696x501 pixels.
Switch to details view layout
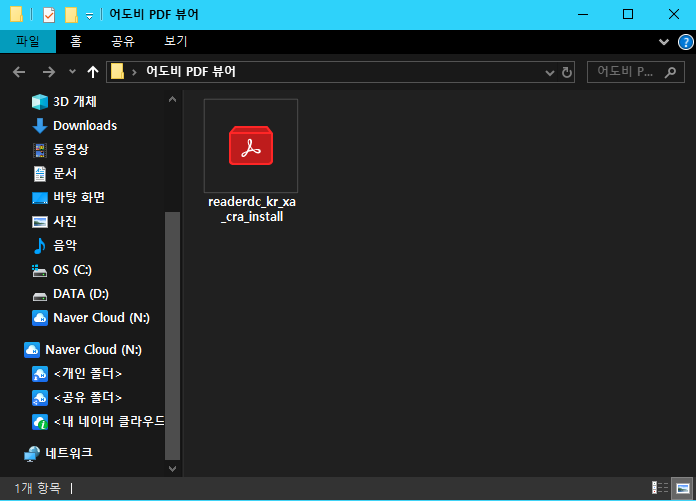click(660, 488)
